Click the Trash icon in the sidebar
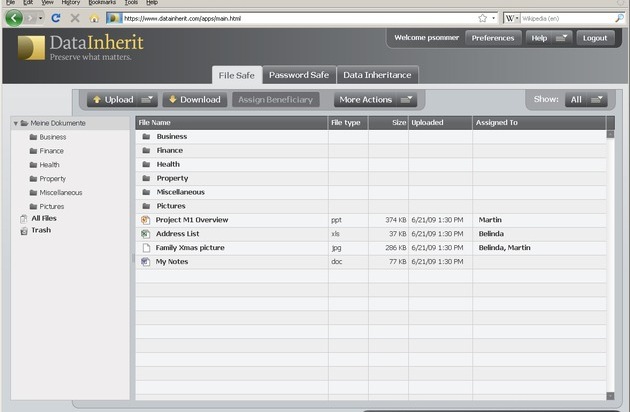The width and height of the screenshot is (630, 412). tap(23, 230)
